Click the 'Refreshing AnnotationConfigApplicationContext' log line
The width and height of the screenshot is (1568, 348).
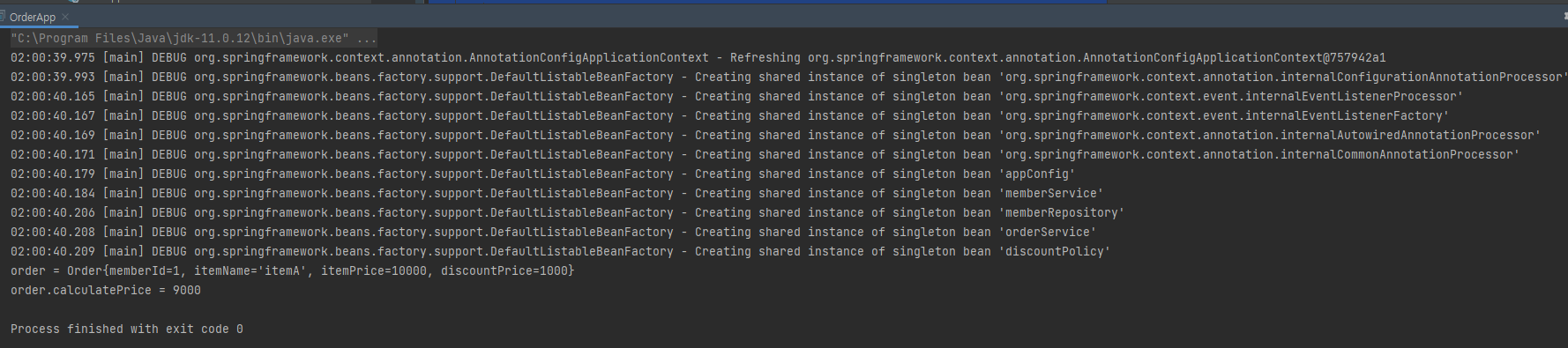point(698,57)
